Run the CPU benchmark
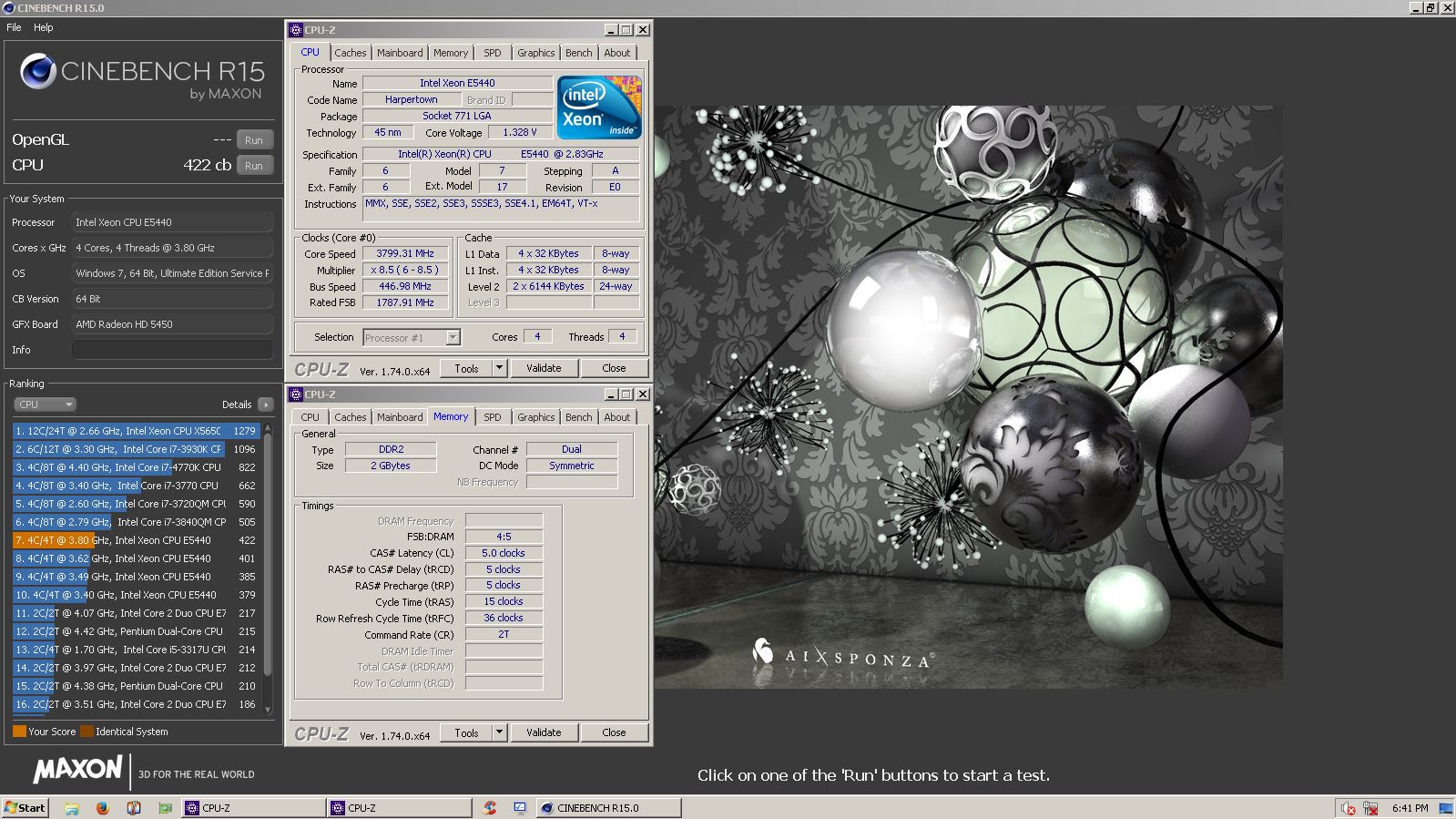Screen dimensions: 1456x819 (x=254, y=166)
